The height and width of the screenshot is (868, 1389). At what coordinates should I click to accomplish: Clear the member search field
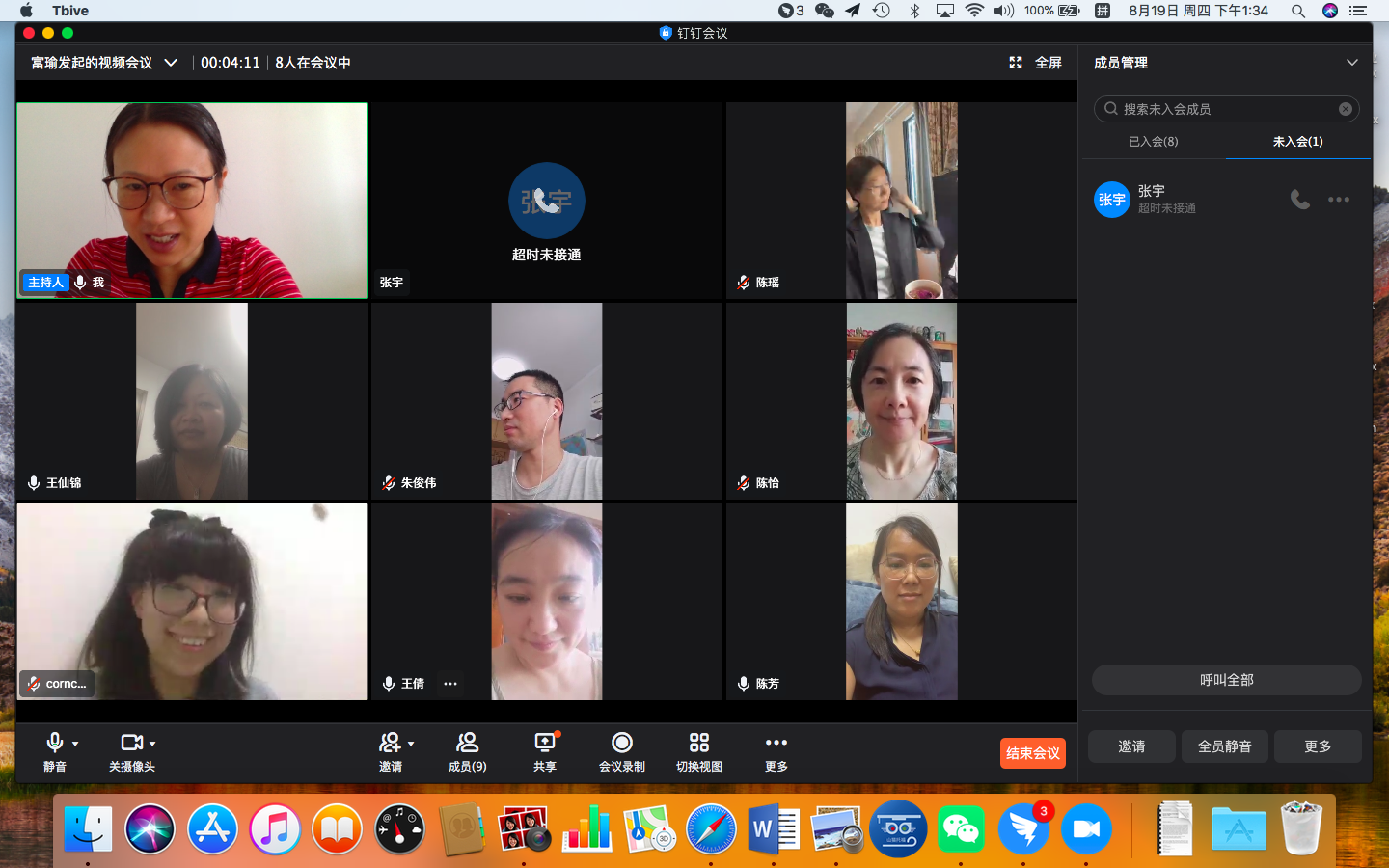[1346, 109]
